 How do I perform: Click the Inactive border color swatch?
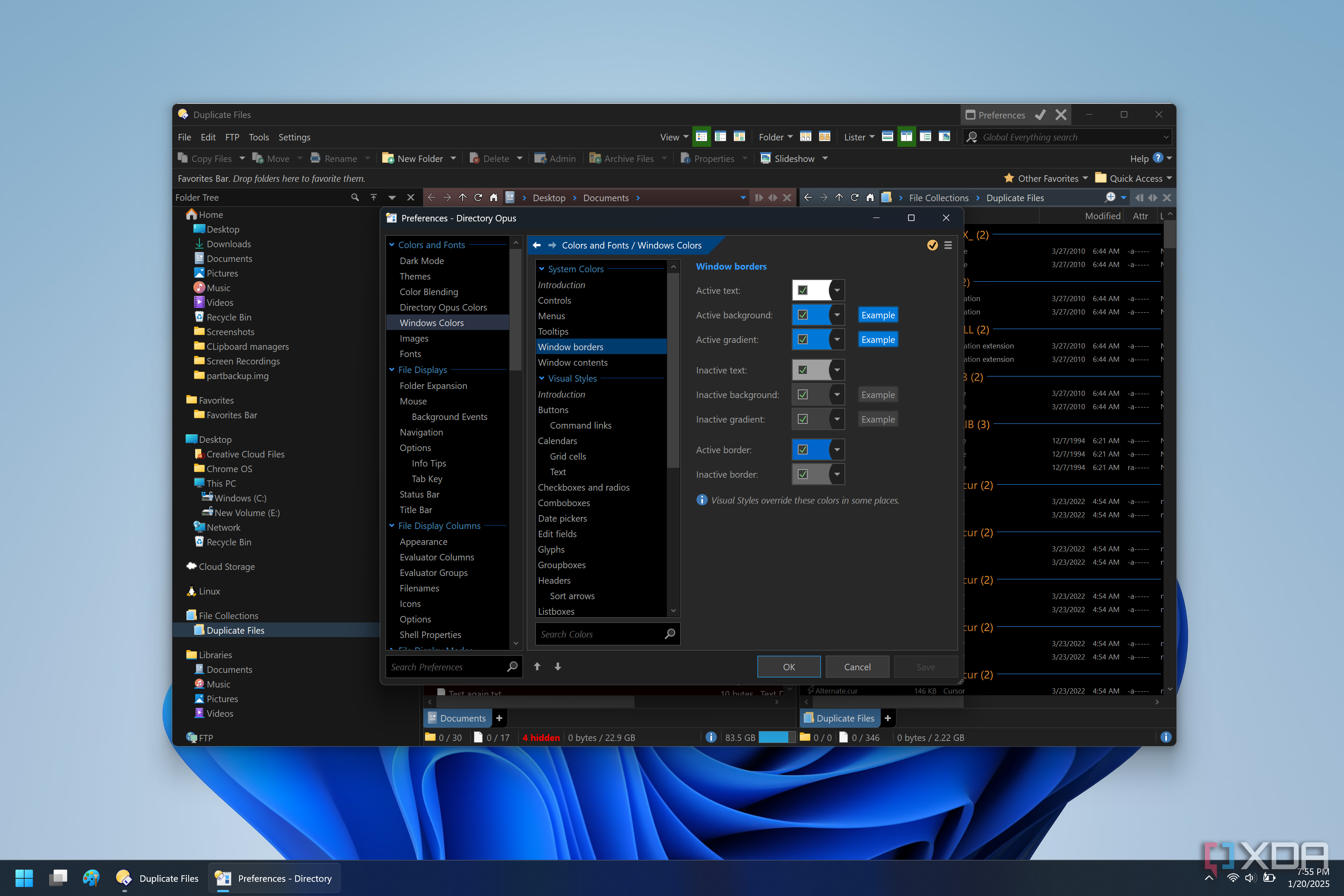point(819,474)
